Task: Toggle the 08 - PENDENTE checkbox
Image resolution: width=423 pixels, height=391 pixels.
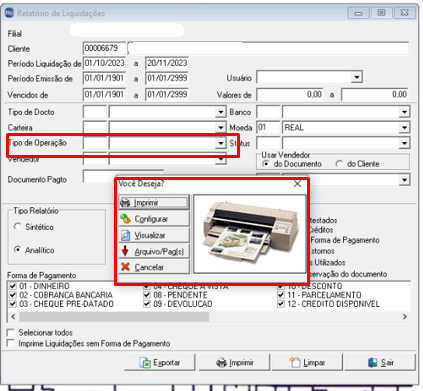Action: click(147, 295)
